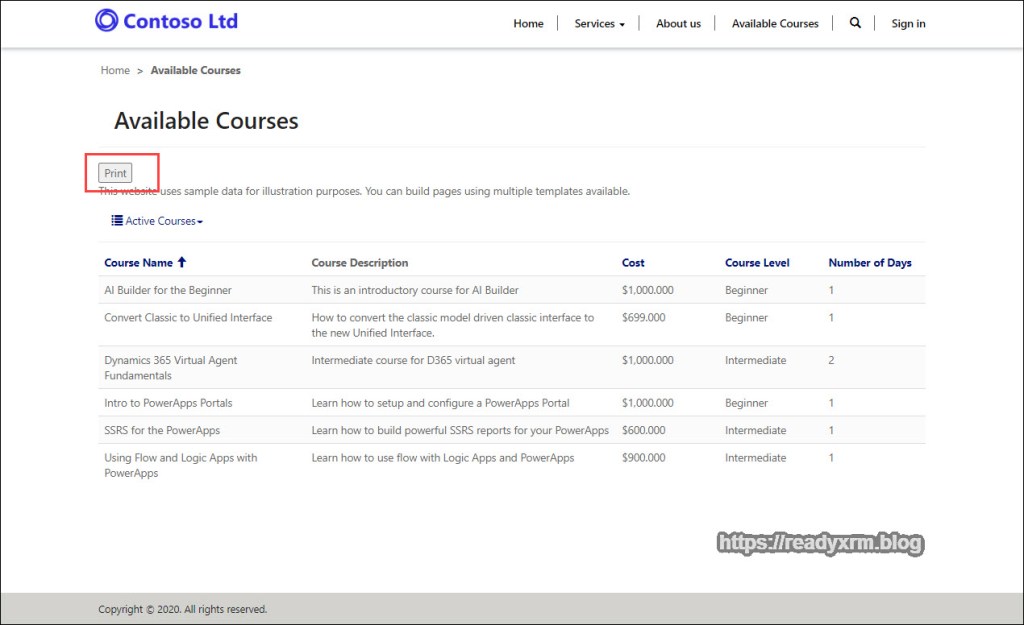Click the SSRS for the PowerApps course

click(x=162, y=430)
